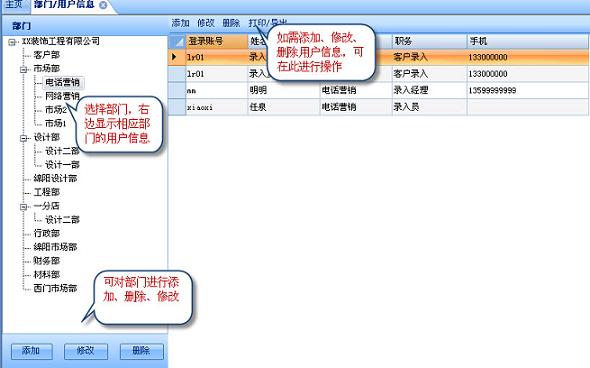Viewport: 590px width, 368px height.
Task: Select 设计一部 under 设计部
Action: point(62,165)
